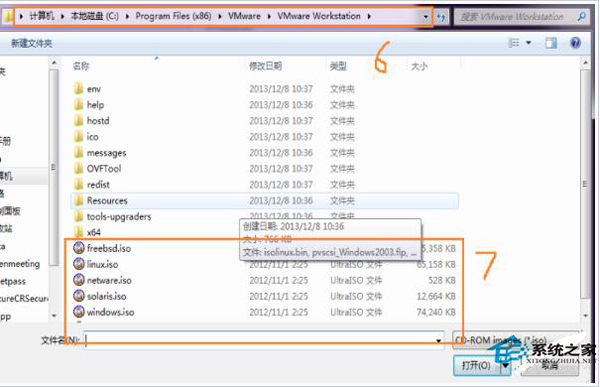Select the freebsd.iso file name
Screen dimensions: 600x387
tap(109, 248)
